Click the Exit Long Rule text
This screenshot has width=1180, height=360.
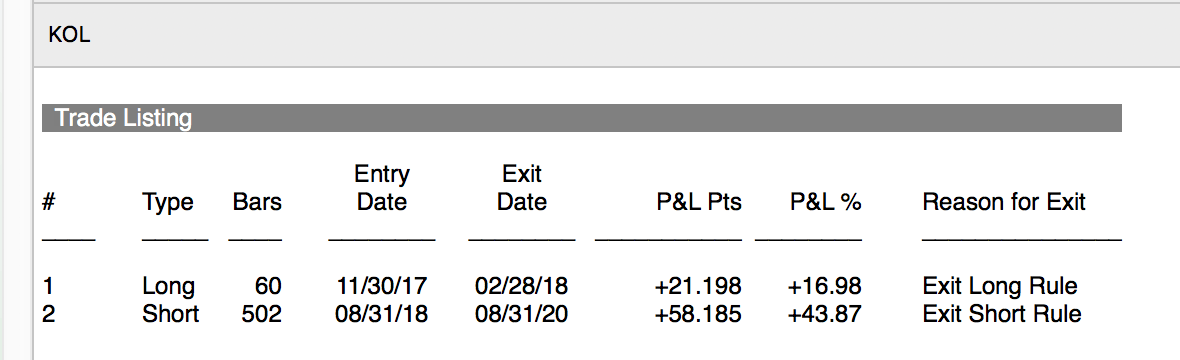[1000, 287]
